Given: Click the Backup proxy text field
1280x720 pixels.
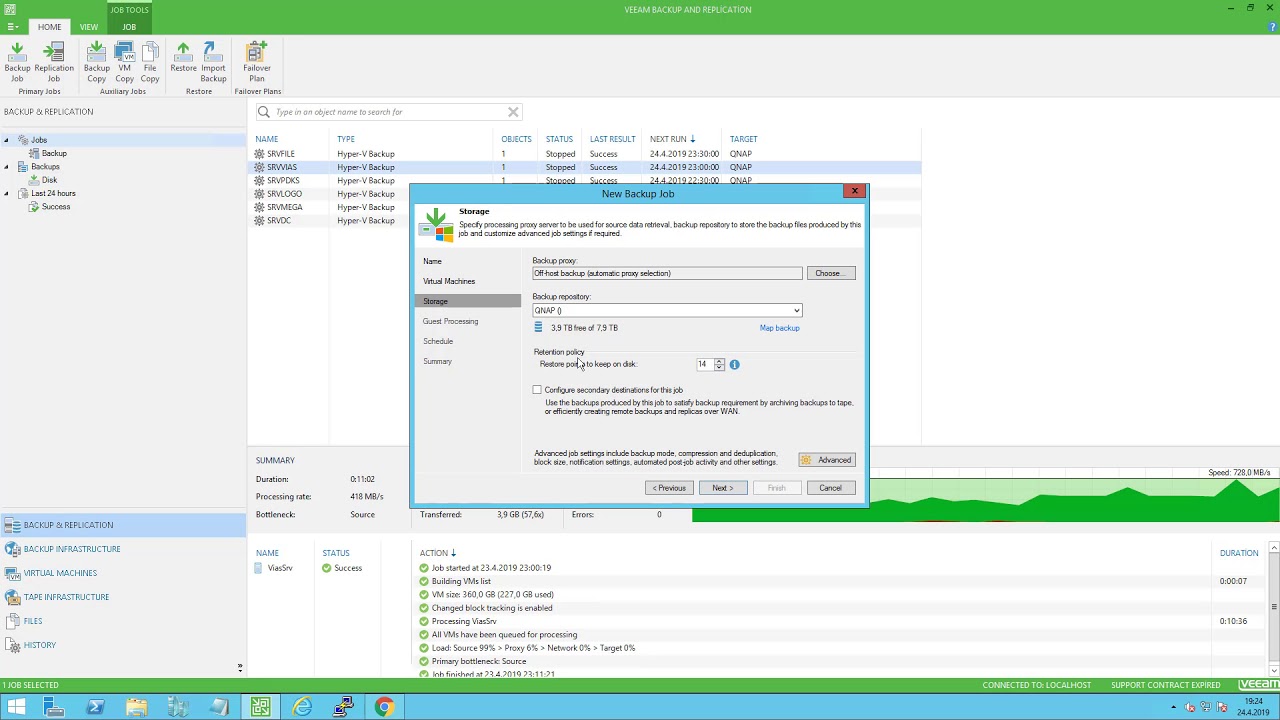Looking at the screenshot, I should 667,273.
